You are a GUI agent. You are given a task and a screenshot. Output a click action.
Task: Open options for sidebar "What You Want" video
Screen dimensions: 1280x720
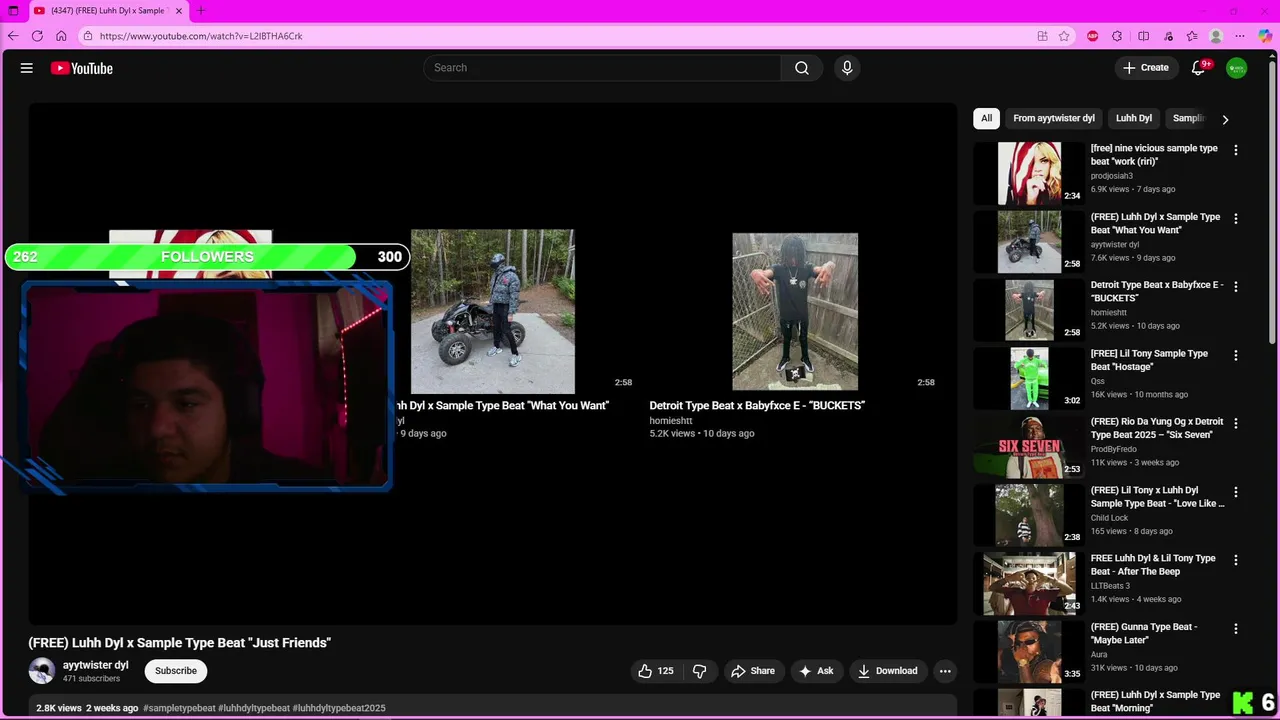1236,218
